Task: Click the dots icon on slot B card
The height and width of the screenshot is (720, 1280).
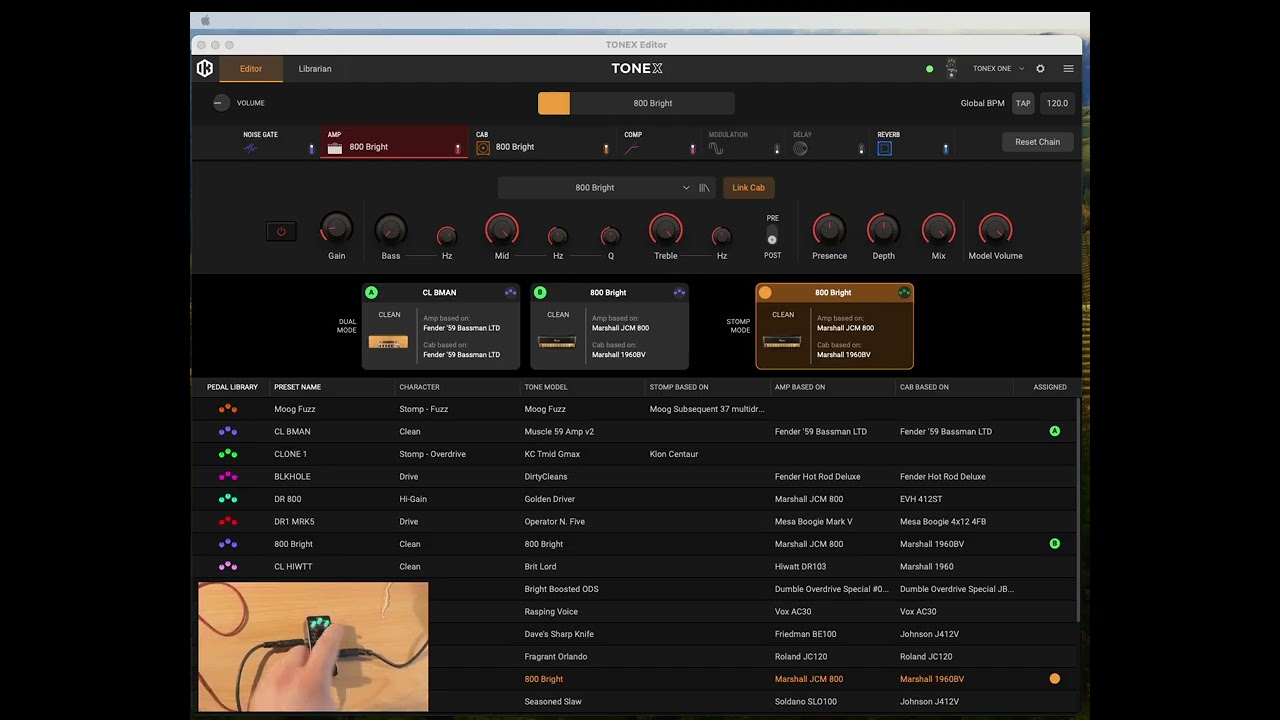Action: tap(680, 293)
